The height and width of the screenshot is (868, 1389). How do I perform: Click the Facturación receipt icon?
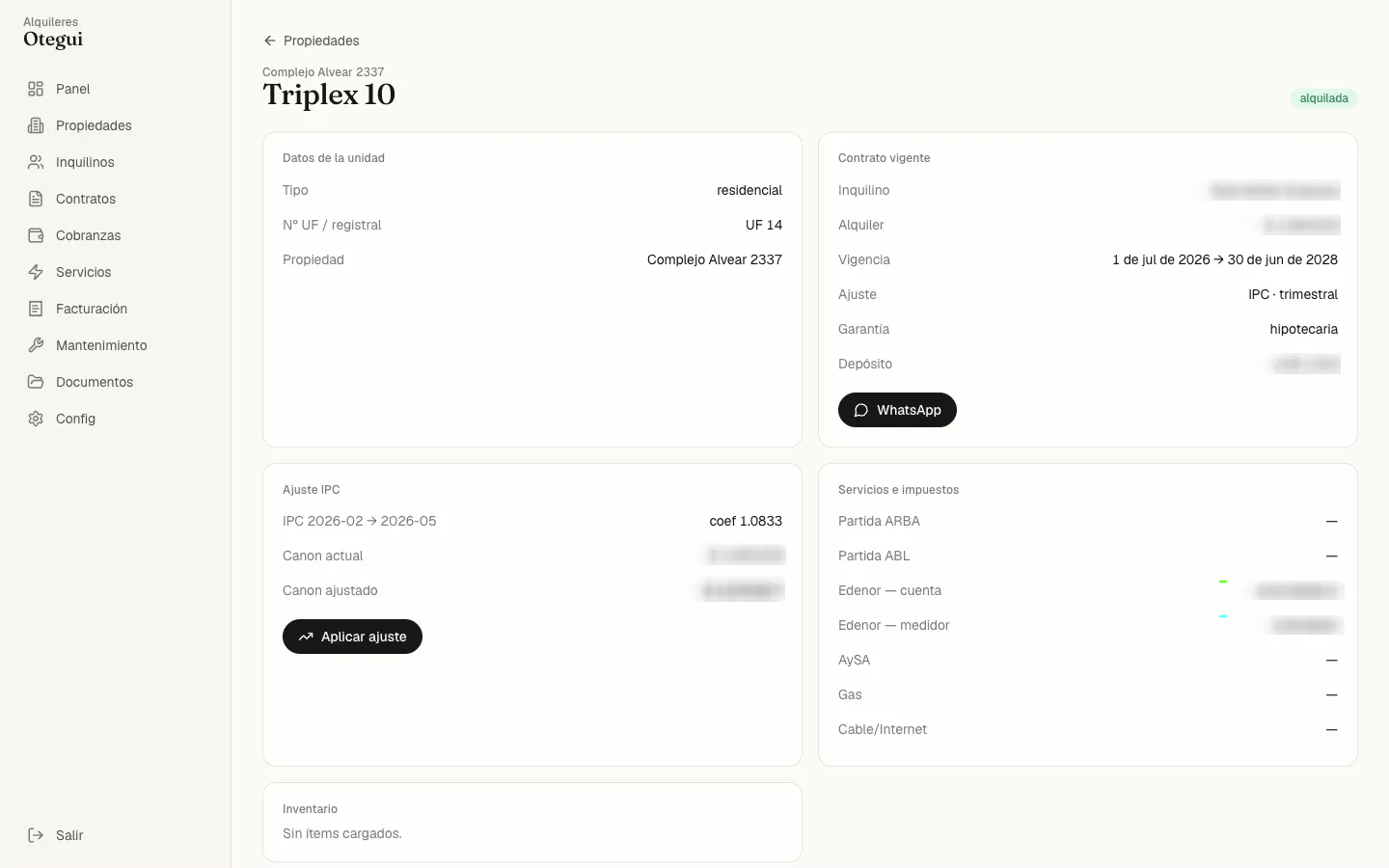[x=36, y=309]
